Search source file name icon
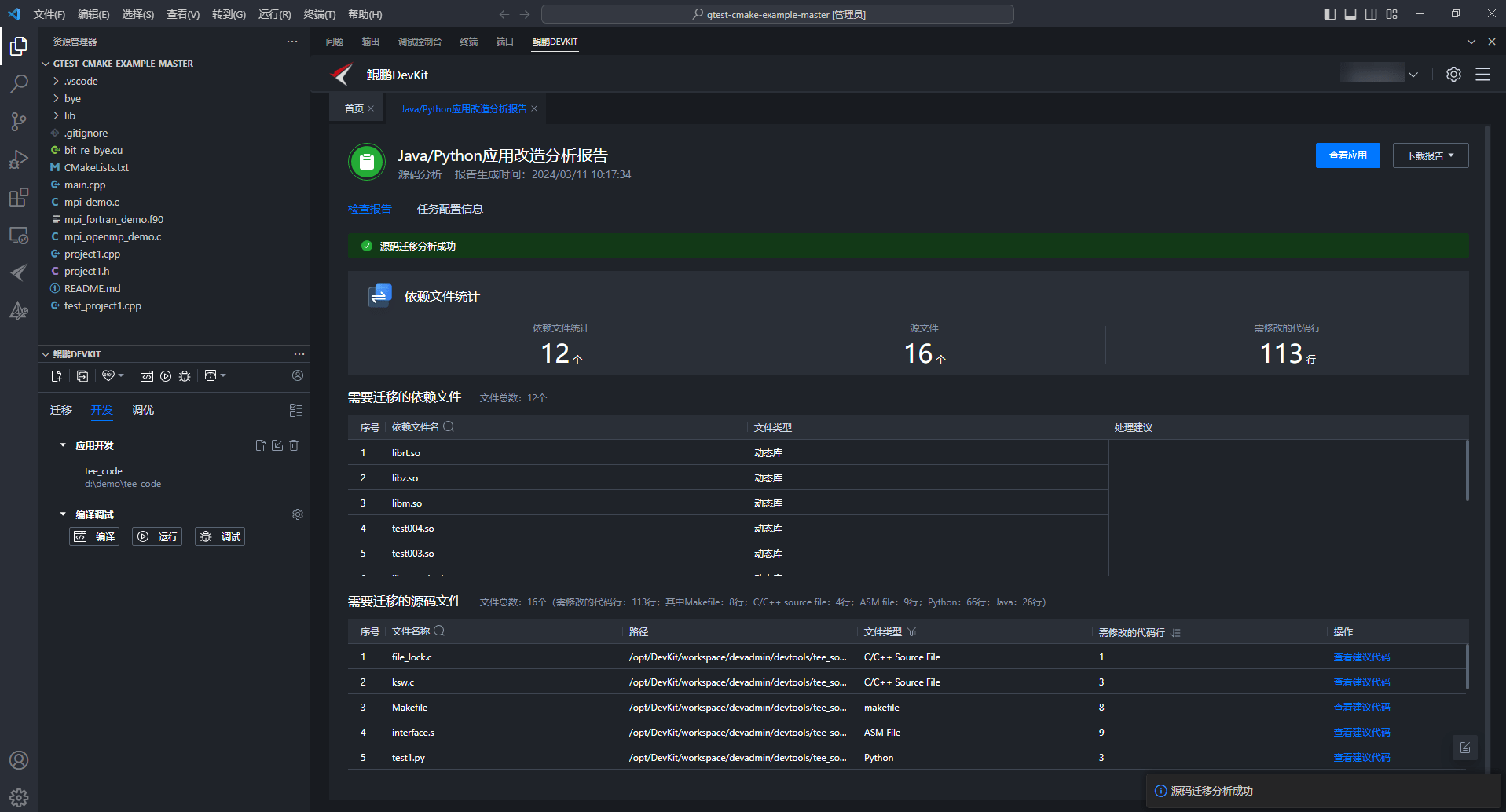This screenshot has height=812, width=1506. coord(439,631)
